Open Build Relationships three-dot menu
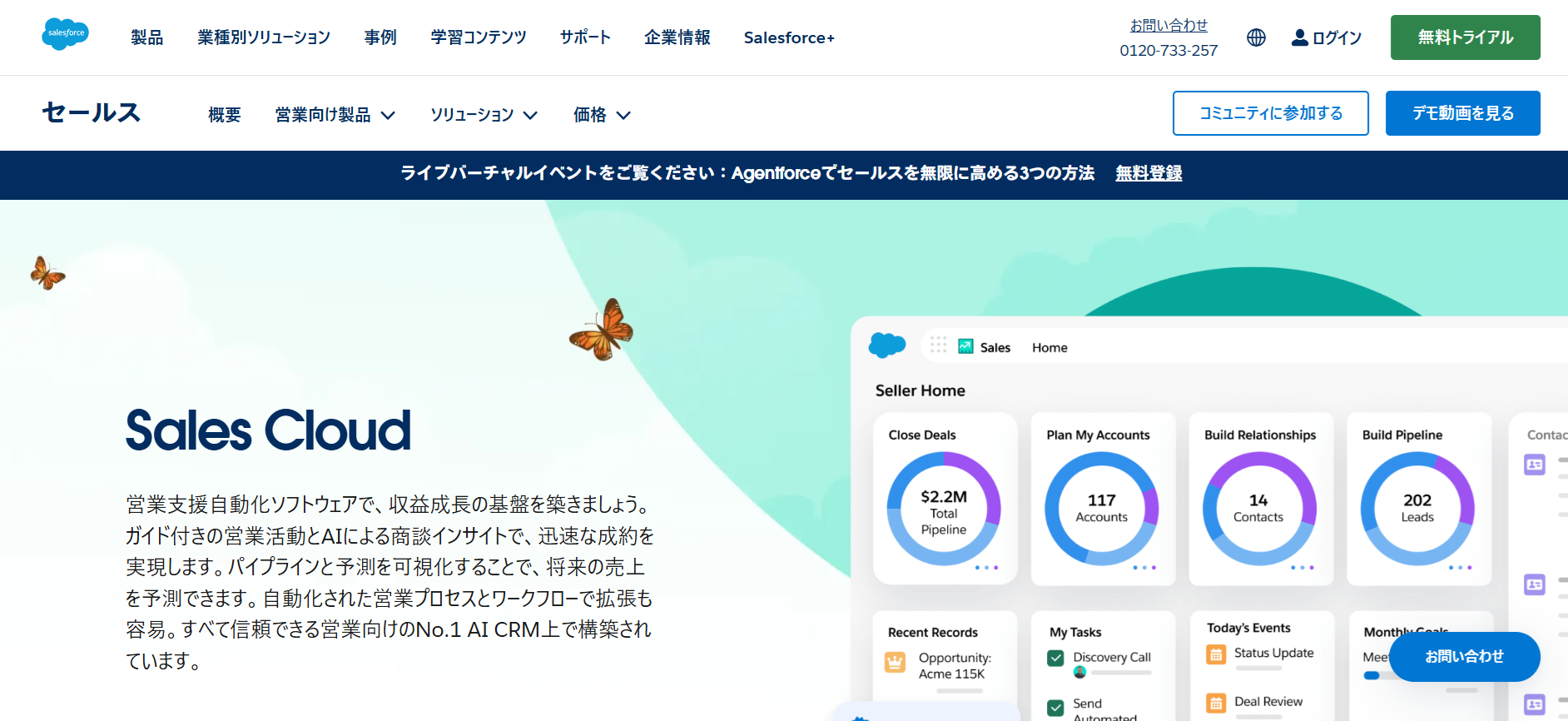Viewport: 1568px width, 721px height. click(1303, 568)
